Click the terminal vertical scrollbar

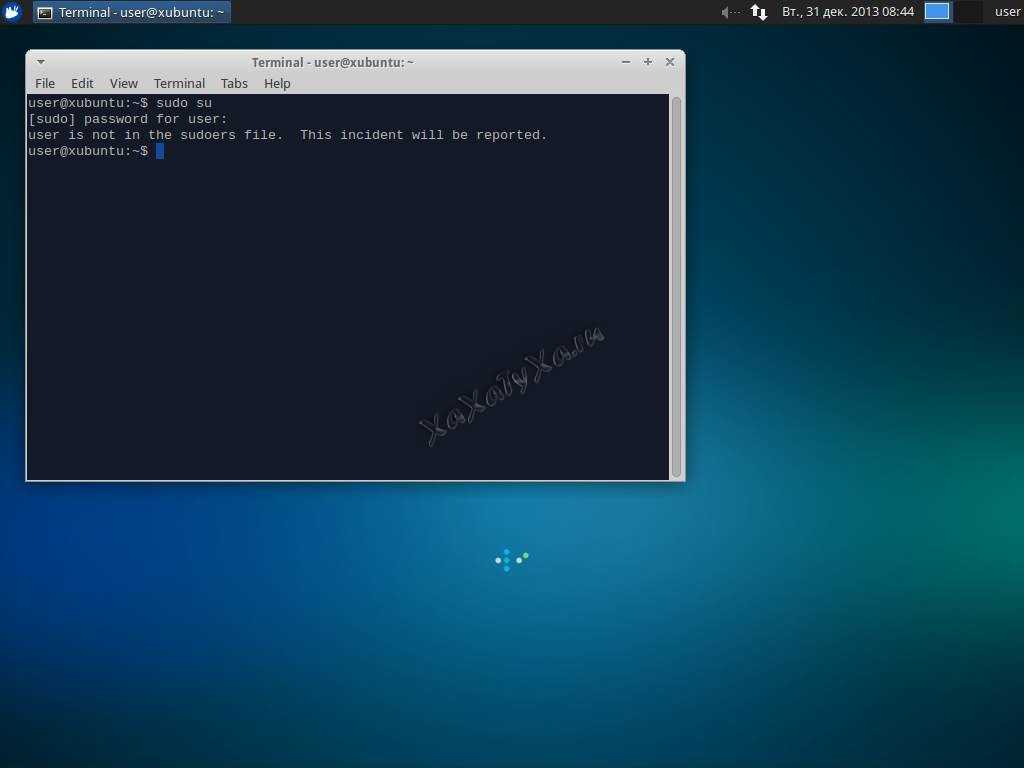point(676,286)
